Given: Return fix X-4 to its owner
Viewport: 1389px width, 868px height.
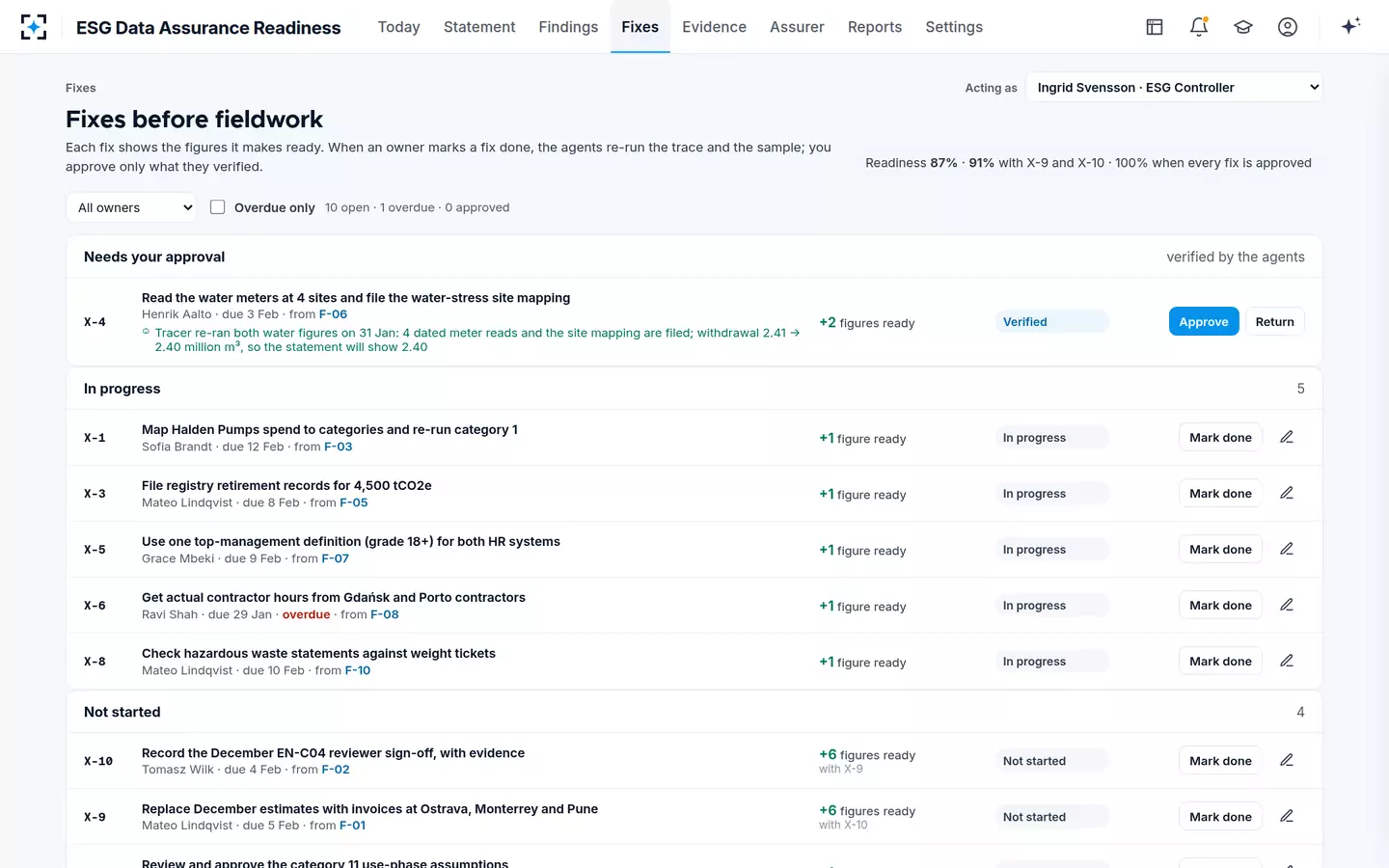Looking at the screenshot, I should tap(1274, 321).
